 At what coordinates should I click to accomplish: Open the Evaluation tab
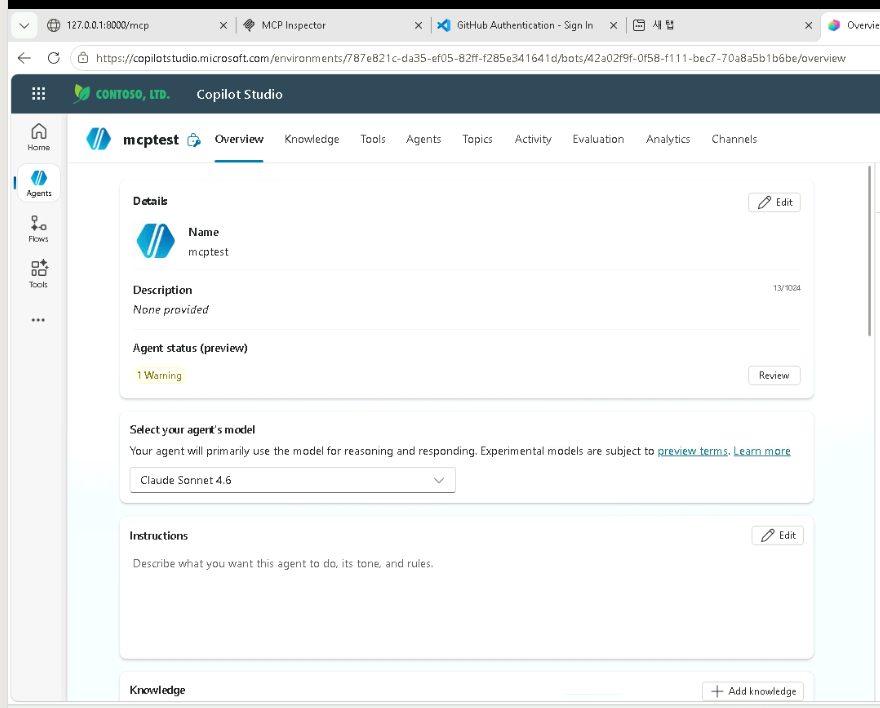[x=598, y=139]
